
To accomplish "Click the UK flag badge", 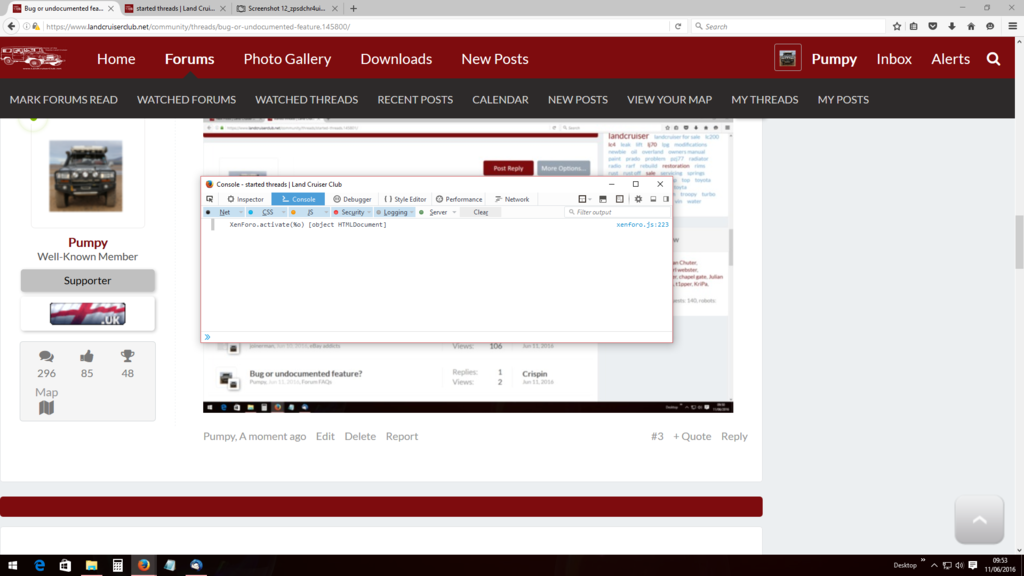I will pyautogui.click(x=88, y=314).
